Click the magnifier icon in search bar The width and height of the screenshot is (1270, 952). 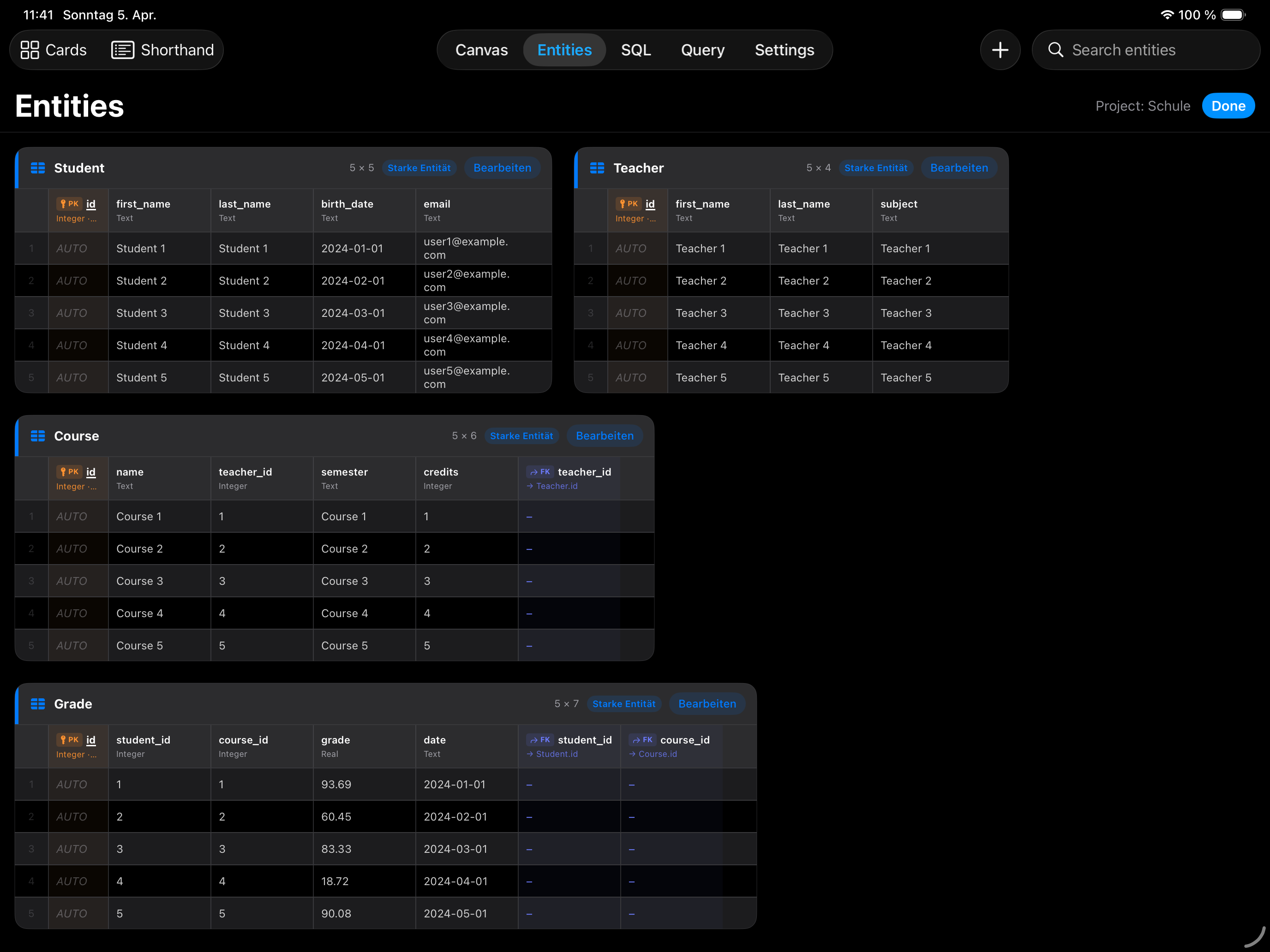1055,50
